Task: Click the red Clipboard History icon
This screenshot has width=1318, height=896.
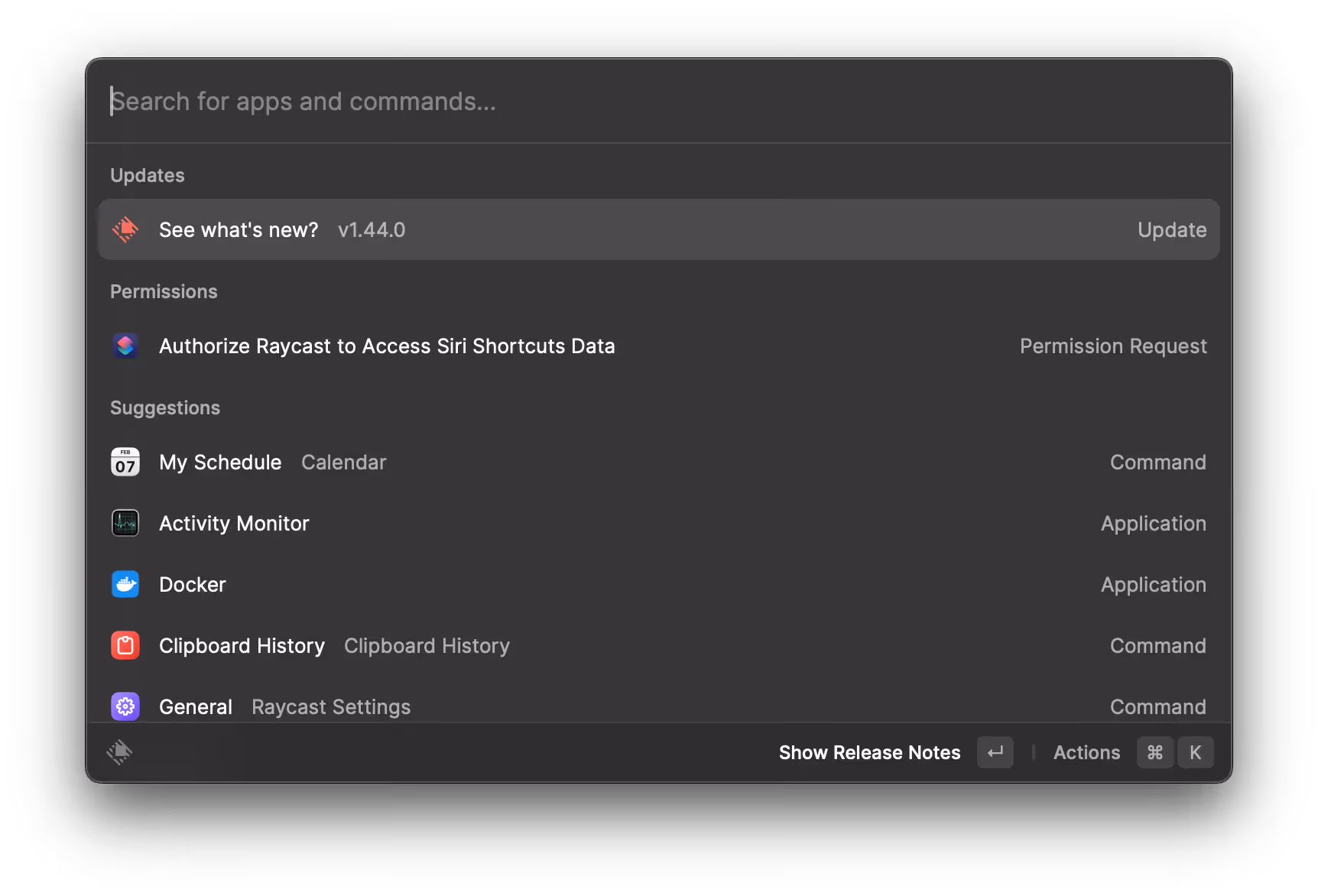Action: [x=125, y=646]
